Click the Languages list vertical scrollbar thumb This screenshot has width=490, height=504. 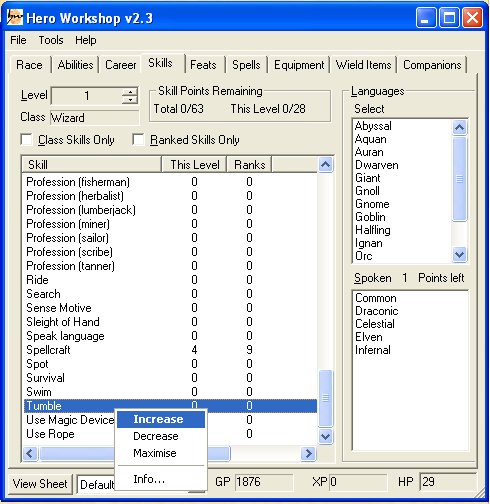click(x=460, y=179)
